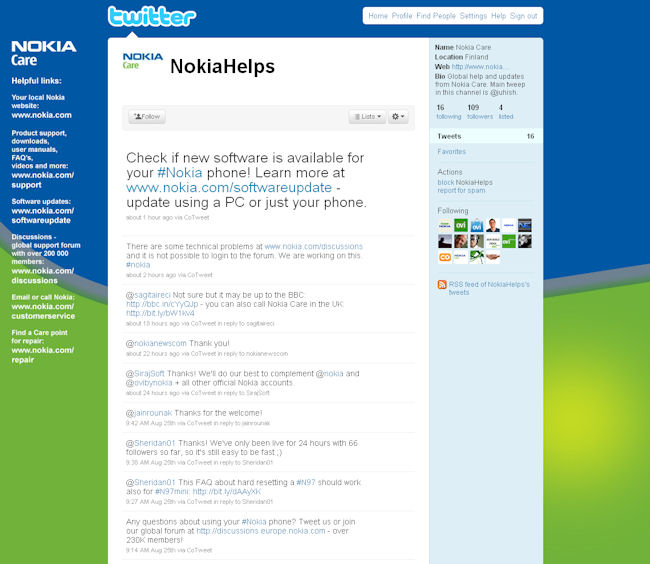Open @nokia mention in SirajSoft reply
Screen dimensions: 650x564
click(x=330, y=374)
